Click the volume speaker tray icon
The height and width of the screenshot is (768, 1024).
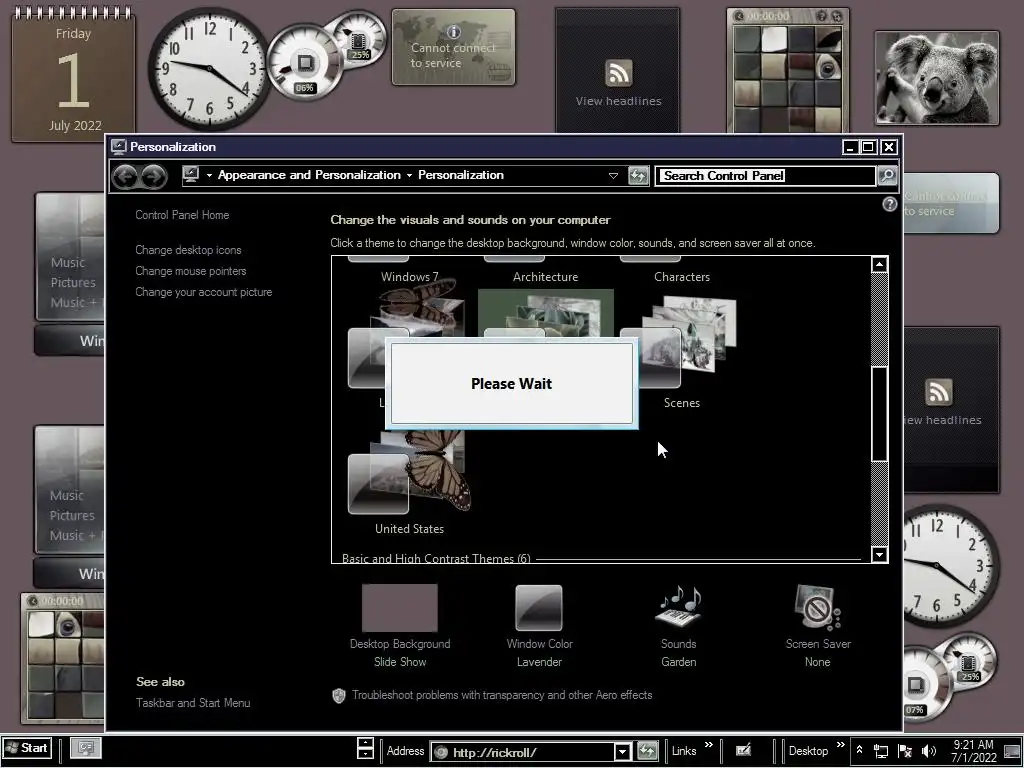coord(928,752)
